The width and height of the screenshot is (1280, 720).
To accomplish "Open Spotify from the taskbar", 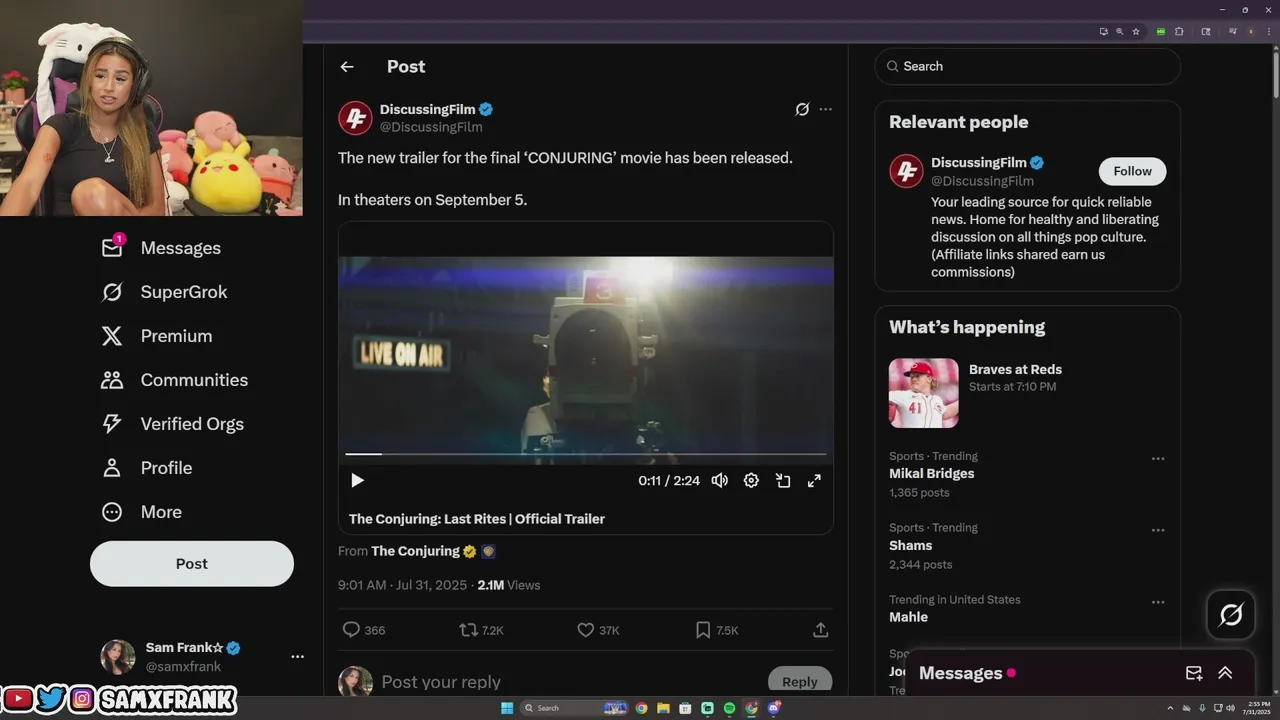I will (729, 708).
